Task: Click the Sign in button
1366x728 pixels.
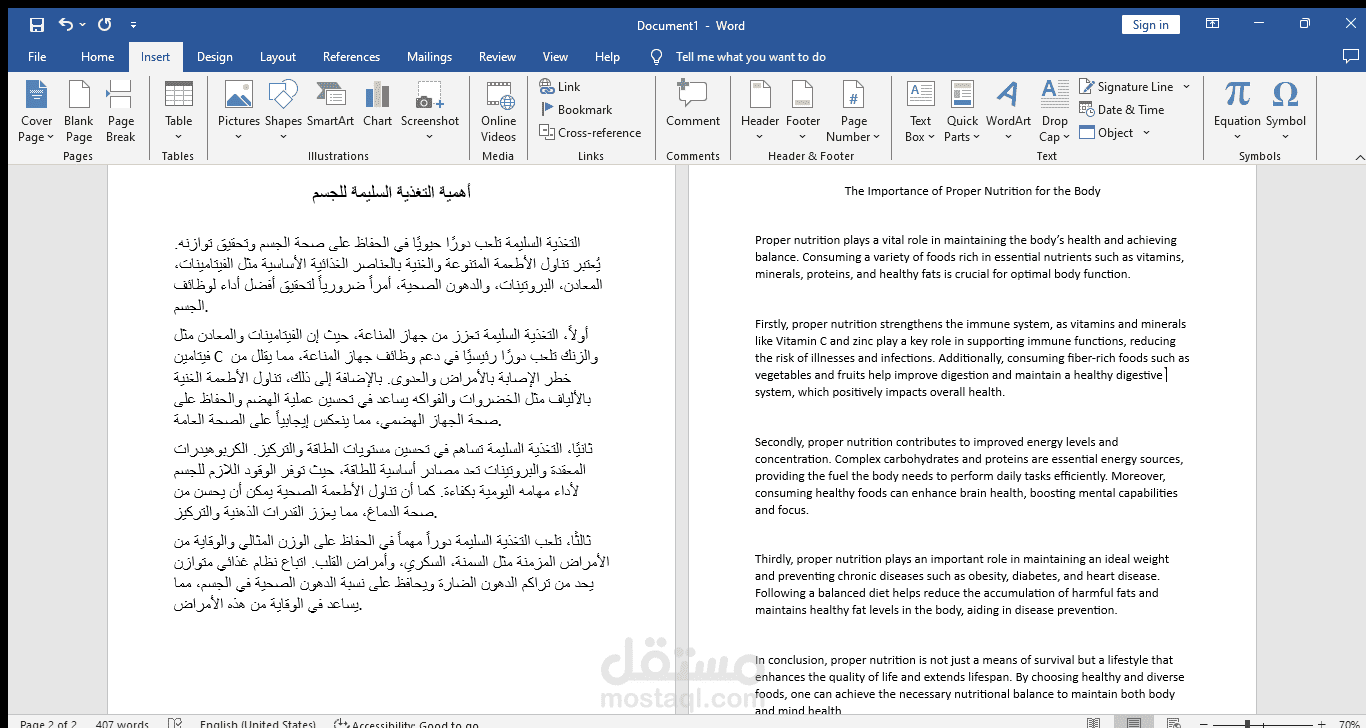Action: [1151, 25]
